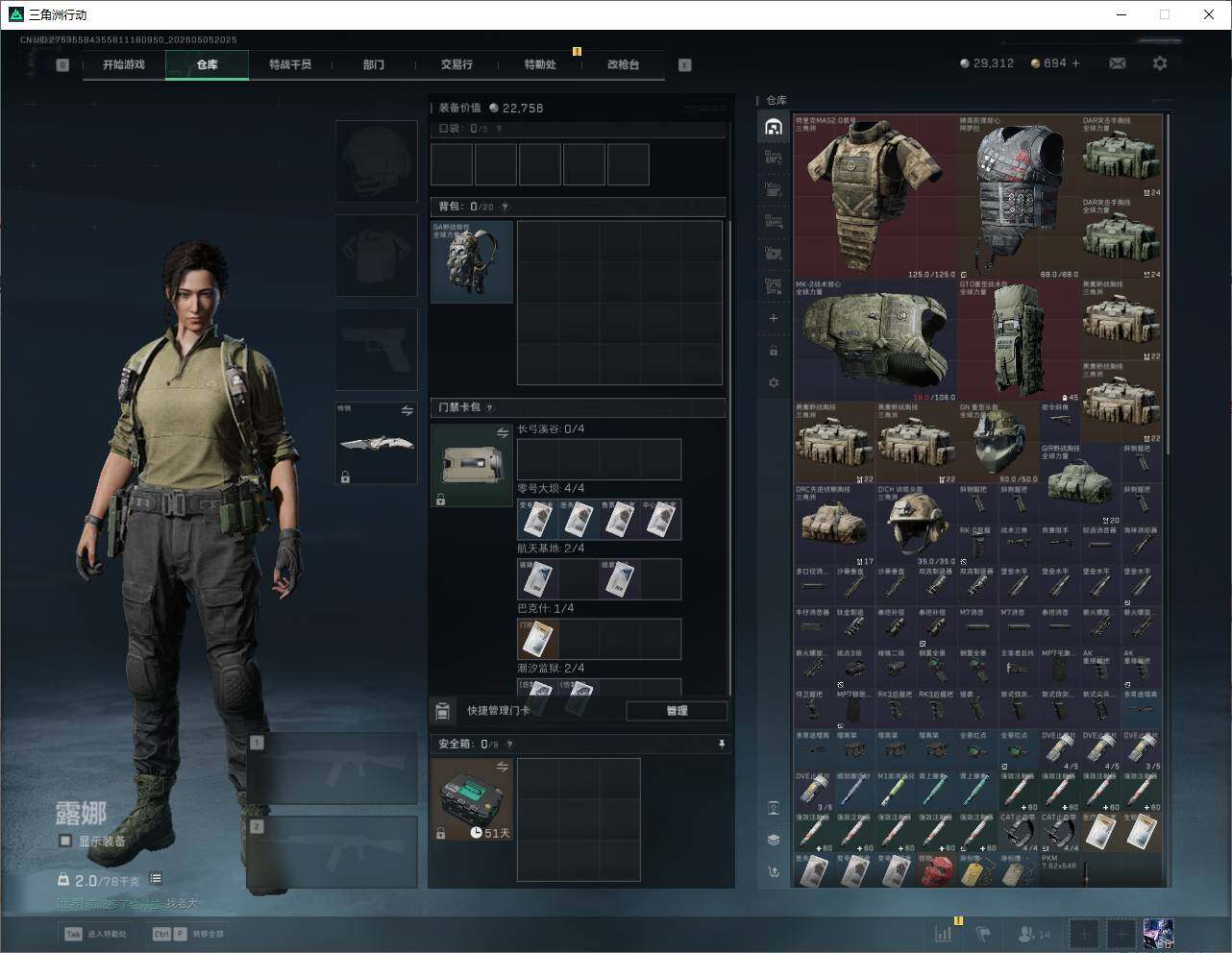Select primary weapon slot 1
This screenshot has width=1232, height=953.
point(333,769)
